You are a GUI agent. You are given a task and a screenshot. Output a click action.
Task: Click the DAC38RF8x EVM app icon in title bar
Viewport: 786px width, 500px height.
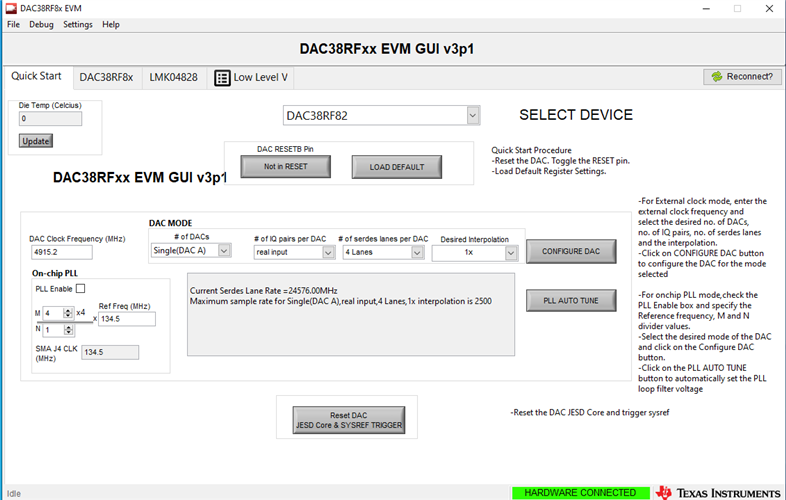[11, 8]
